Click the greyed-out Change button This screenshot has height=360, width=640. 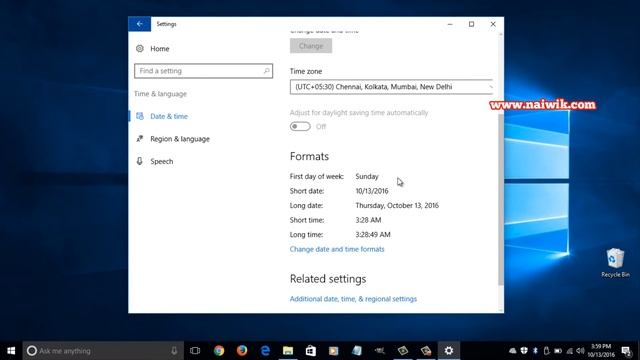[311, 46]
